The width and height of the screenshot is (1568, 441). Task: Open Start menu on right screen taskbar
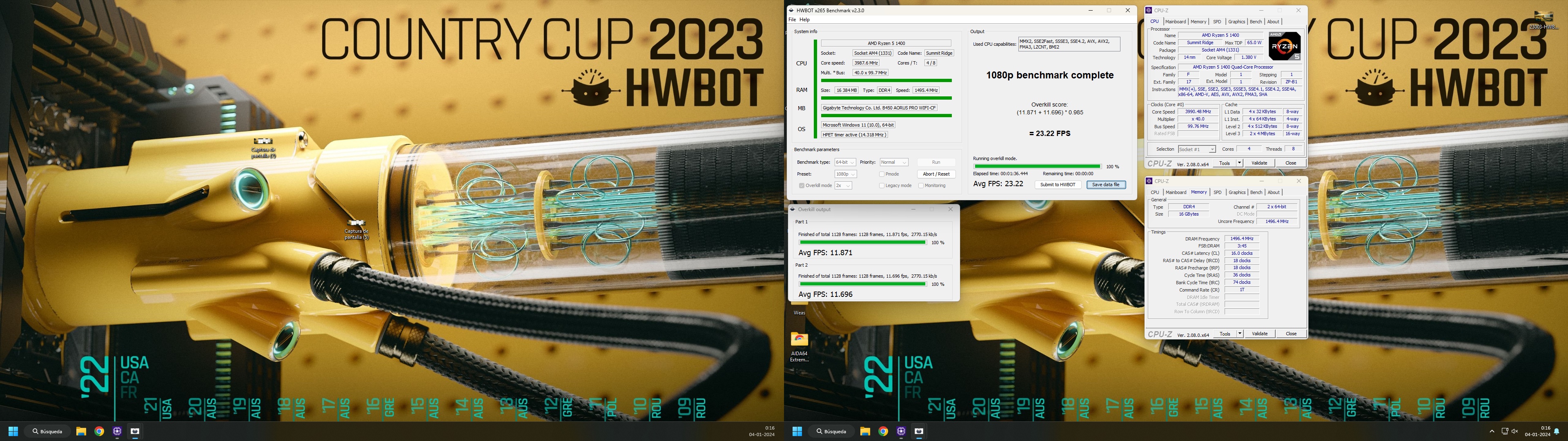[797, 431]
